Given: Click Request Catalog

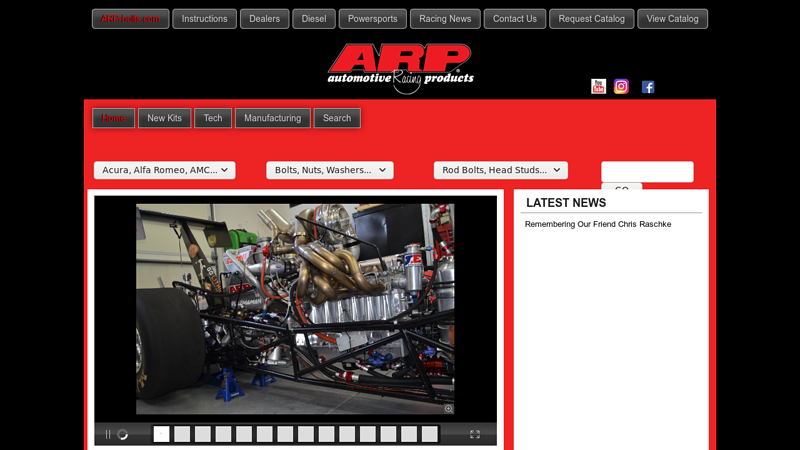Looking at the screenshot, I should [x=591, y=19].
